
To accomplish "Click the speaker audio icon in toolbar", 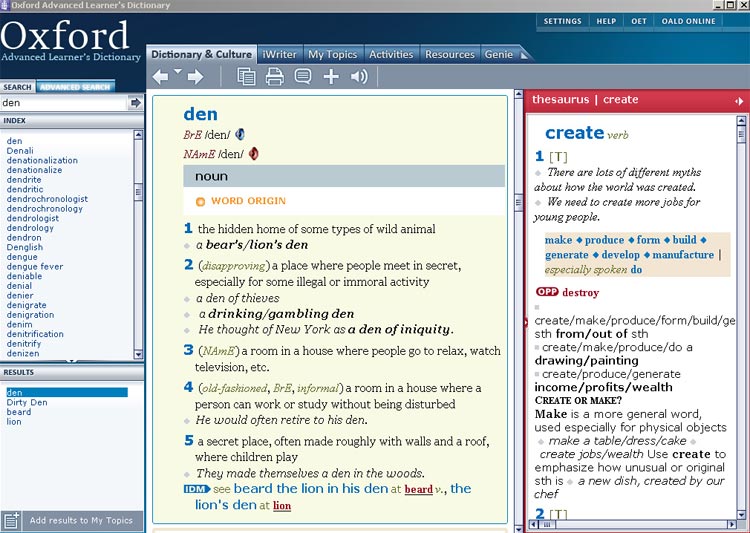I will pyautogui.click(x=359, y=77).
